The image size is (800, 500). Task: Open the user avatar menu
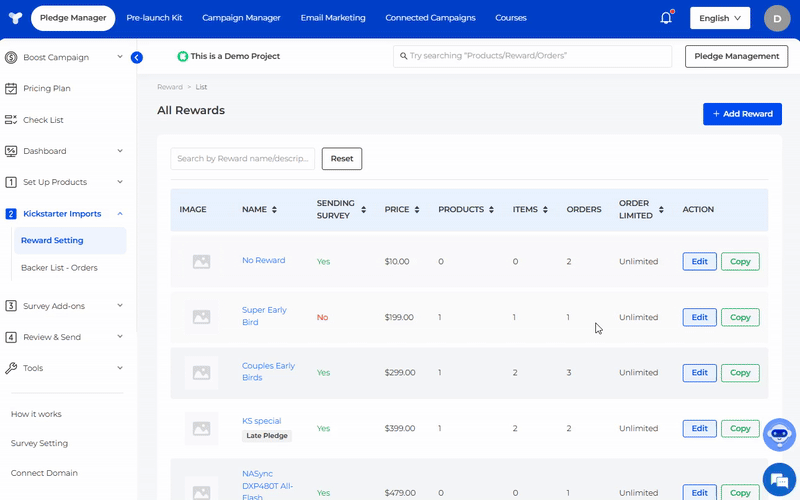coord(776,18)
